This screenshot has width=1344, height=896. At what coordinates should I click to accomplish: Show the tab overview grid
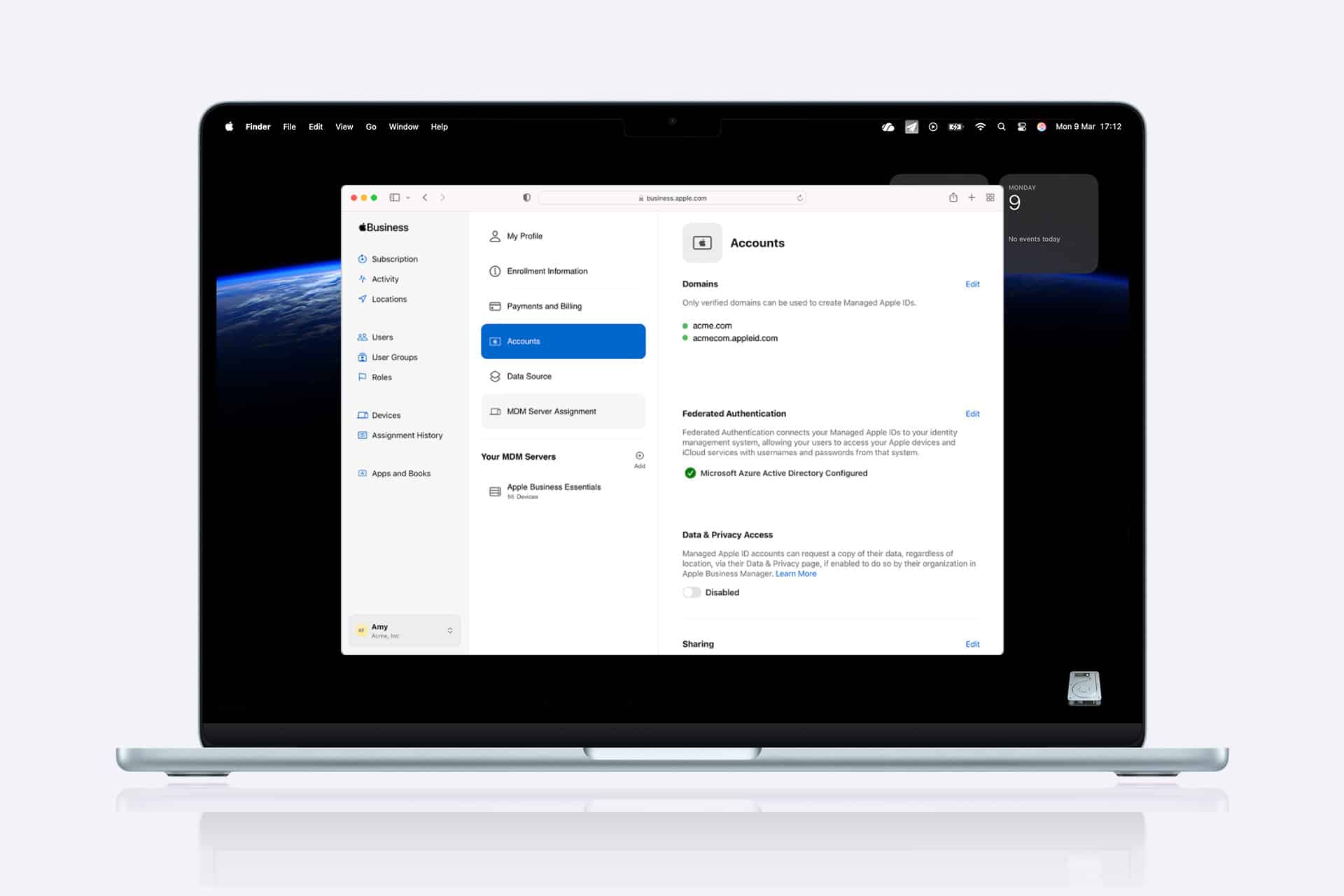(x=990, y=197)
